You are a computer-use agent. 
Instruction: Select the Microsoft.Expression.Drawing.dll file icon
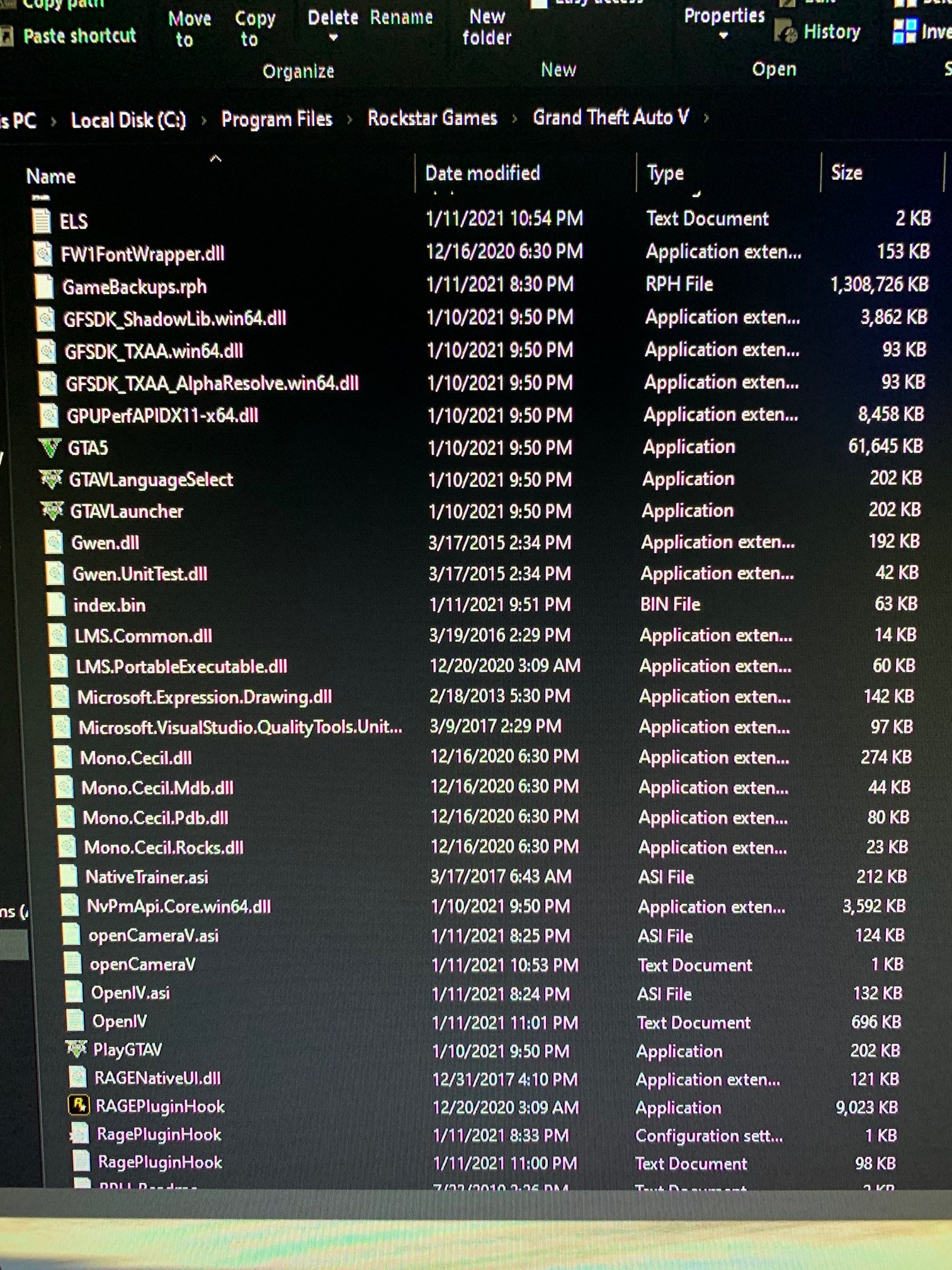[x=60, y=697]
